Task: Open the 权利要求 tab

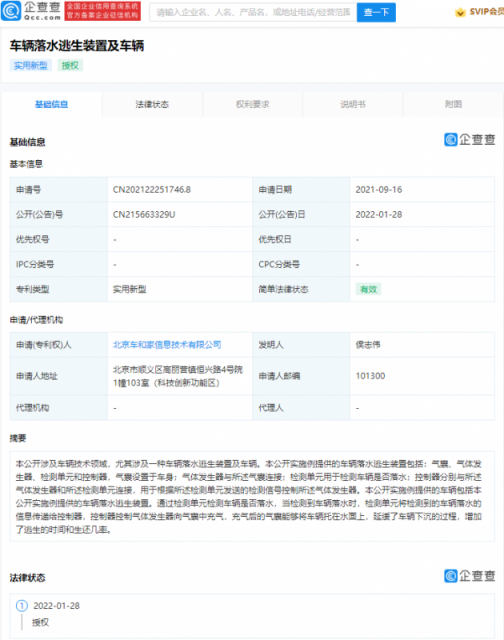Action: 253,104
